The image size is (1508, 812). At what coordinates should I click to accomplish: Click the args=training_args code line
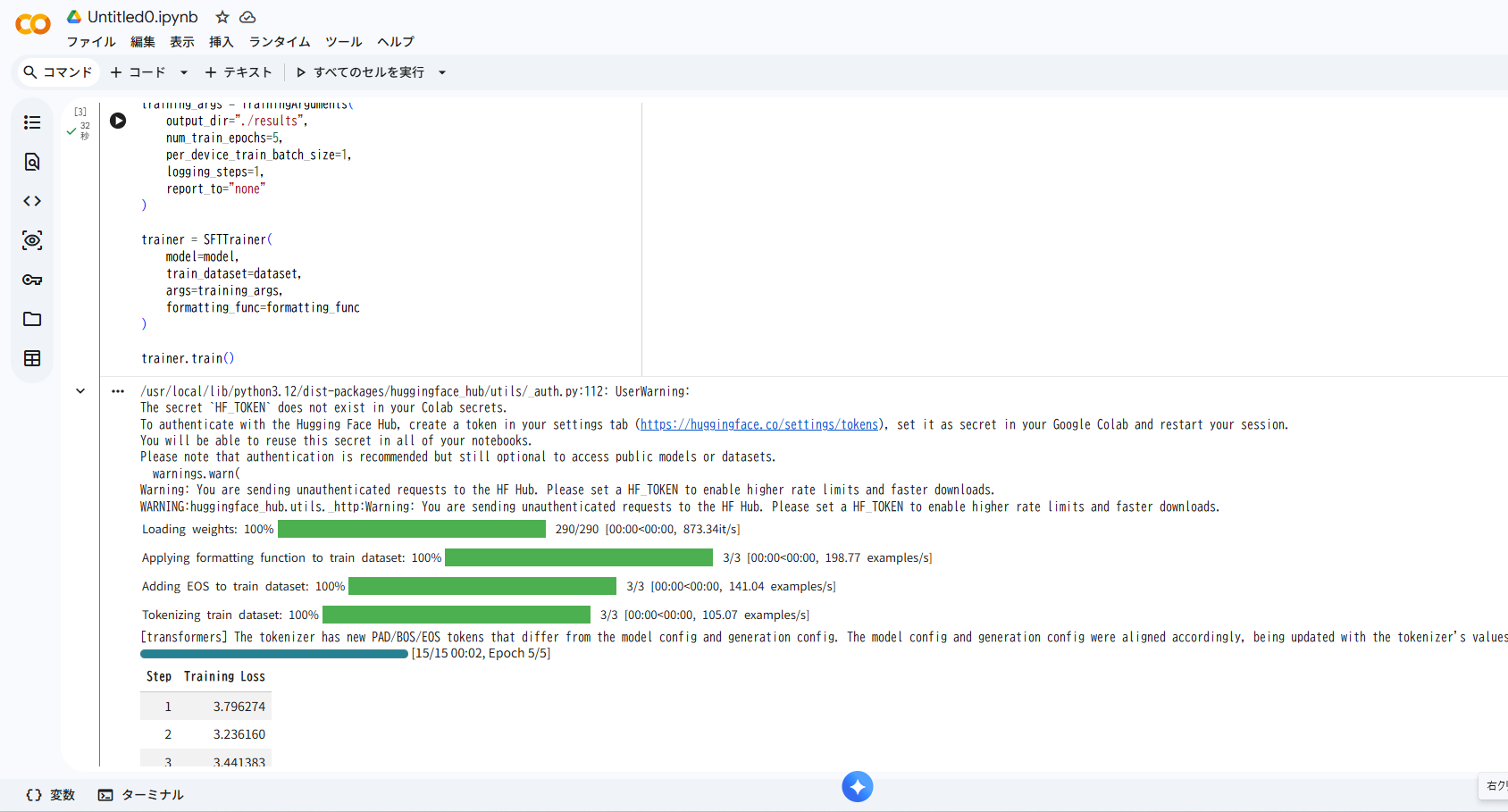(x=224, y=290)
